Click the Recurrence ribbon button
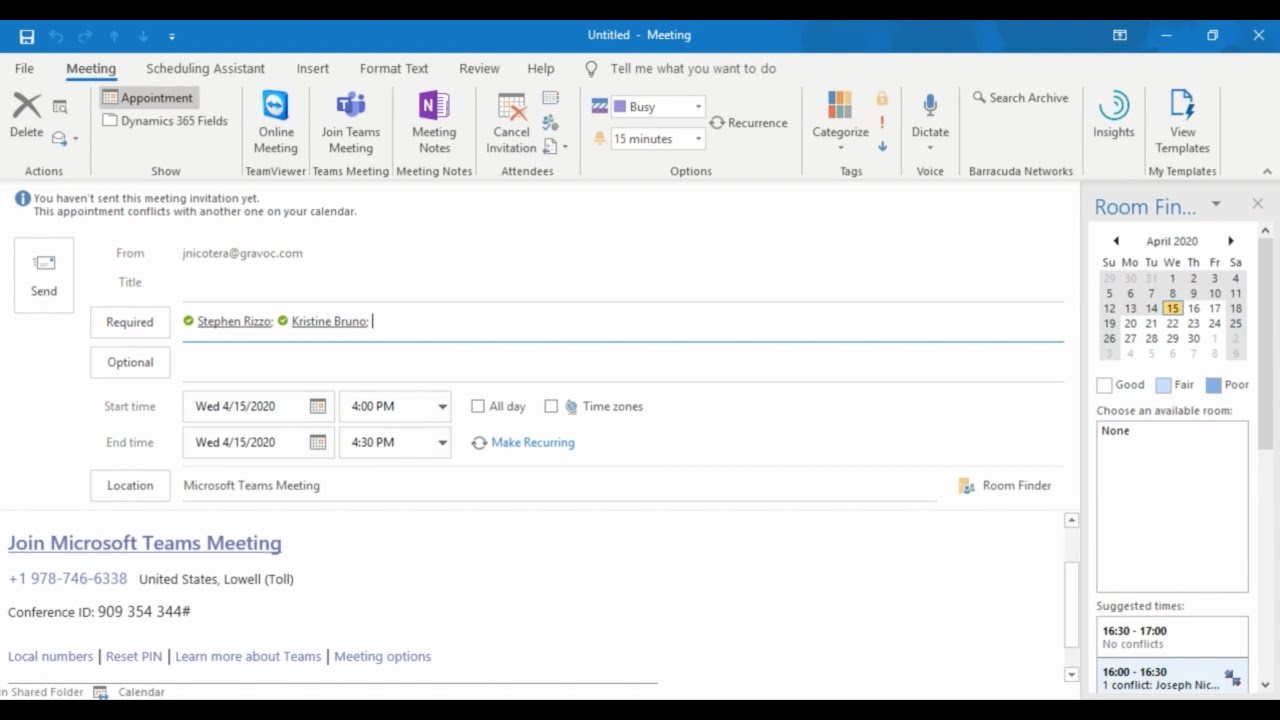1280x720 pixels. click(748, 123)
